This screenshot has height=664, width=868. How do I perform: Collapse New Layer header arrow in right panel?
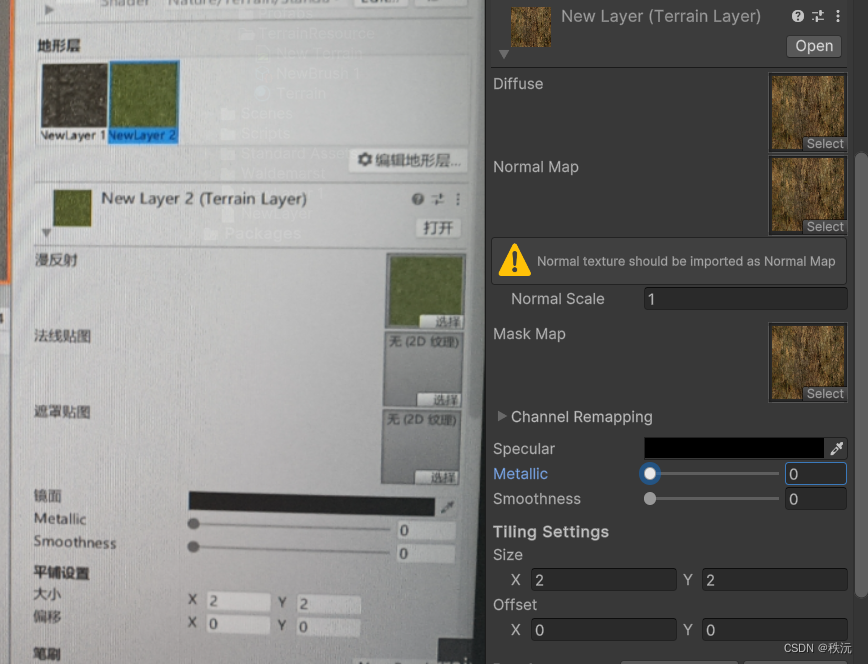pos(503,54)
